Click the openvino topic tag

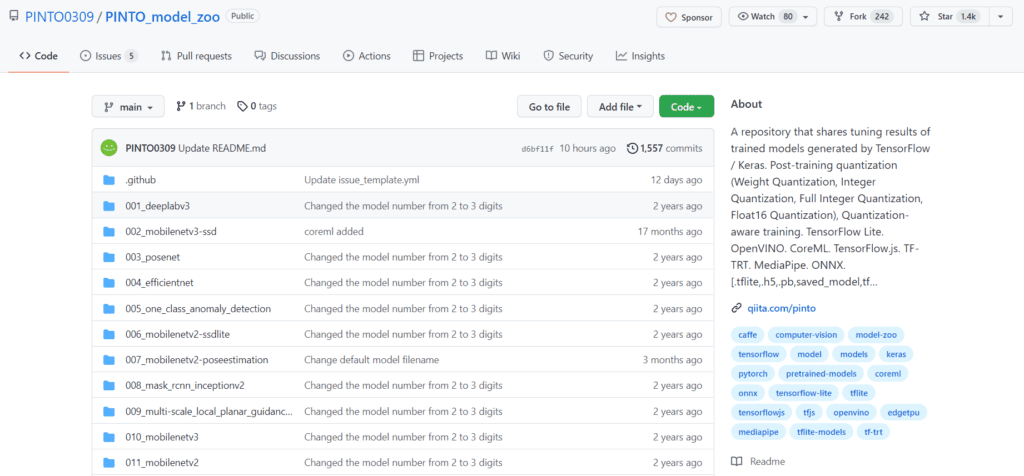coord(851,412)
